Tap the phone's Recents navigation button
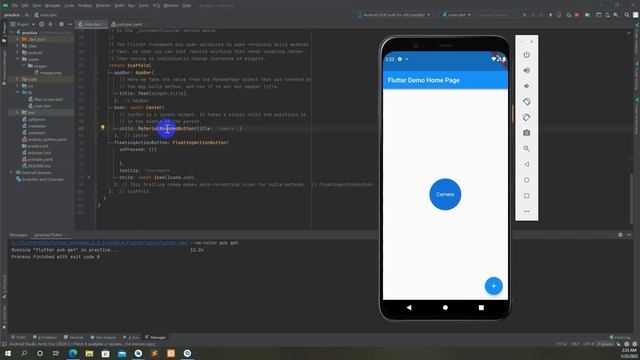This screenshot has height=360, width=640. pyautogui.click(x=481, y=307)
